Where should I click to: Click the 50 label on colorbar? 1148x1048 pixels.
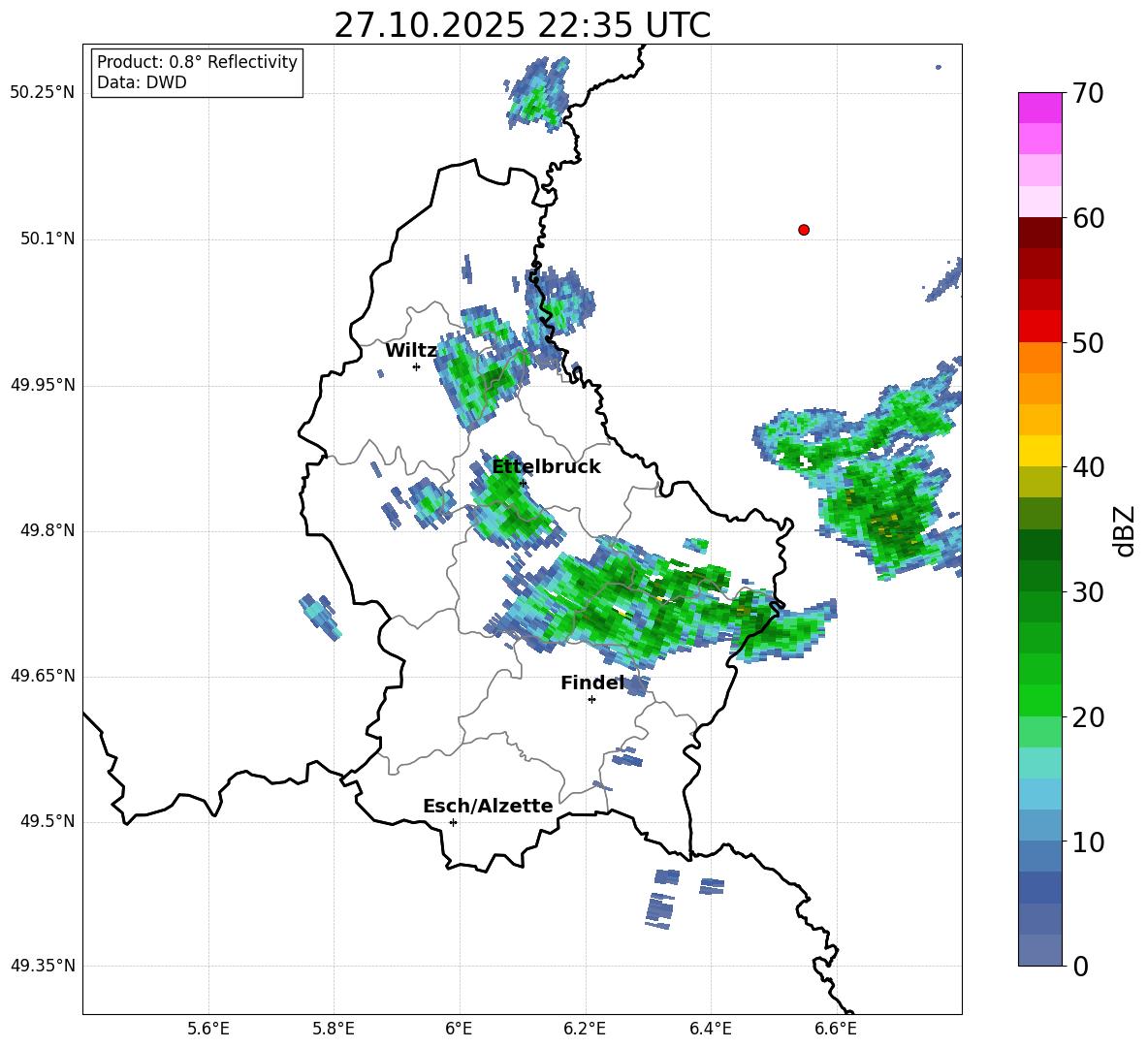(x=1088, y=342)
